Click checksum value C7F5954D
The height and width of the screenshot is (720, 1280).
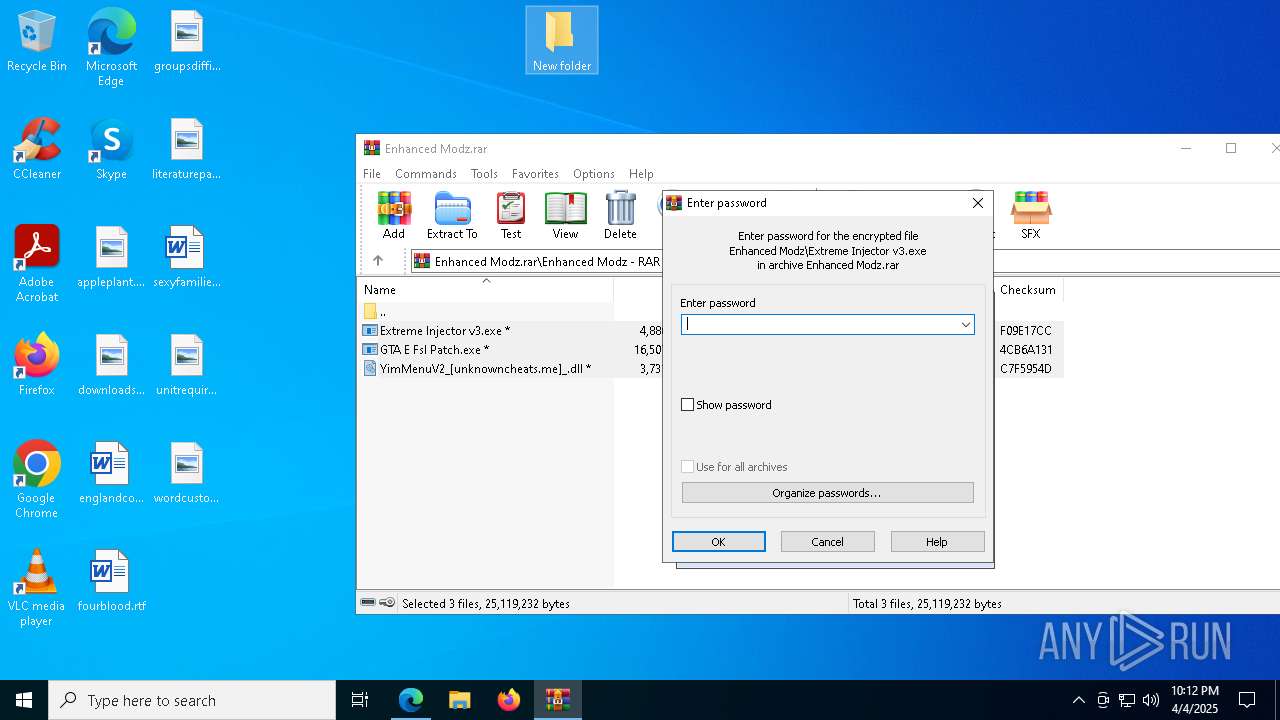click(1026, 369)
